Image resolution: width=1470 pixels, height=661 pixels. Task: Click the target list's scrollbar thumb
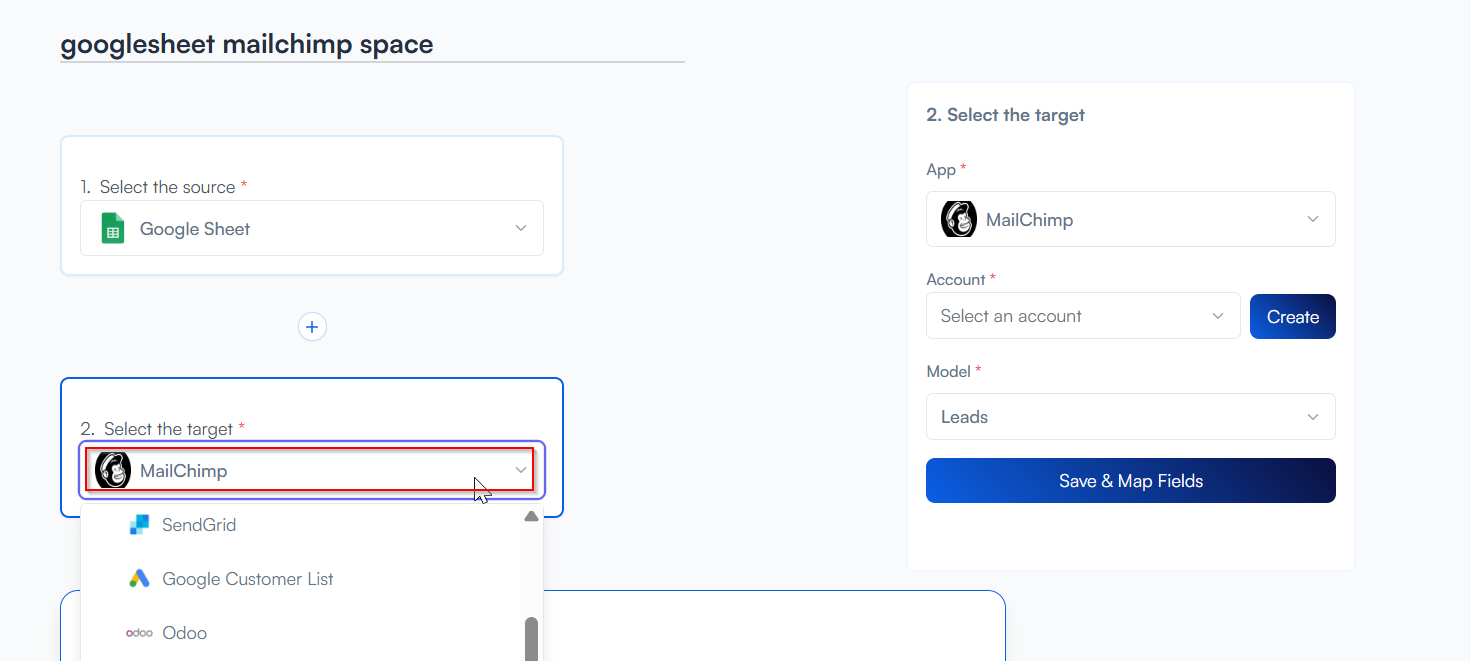point(531,638)
